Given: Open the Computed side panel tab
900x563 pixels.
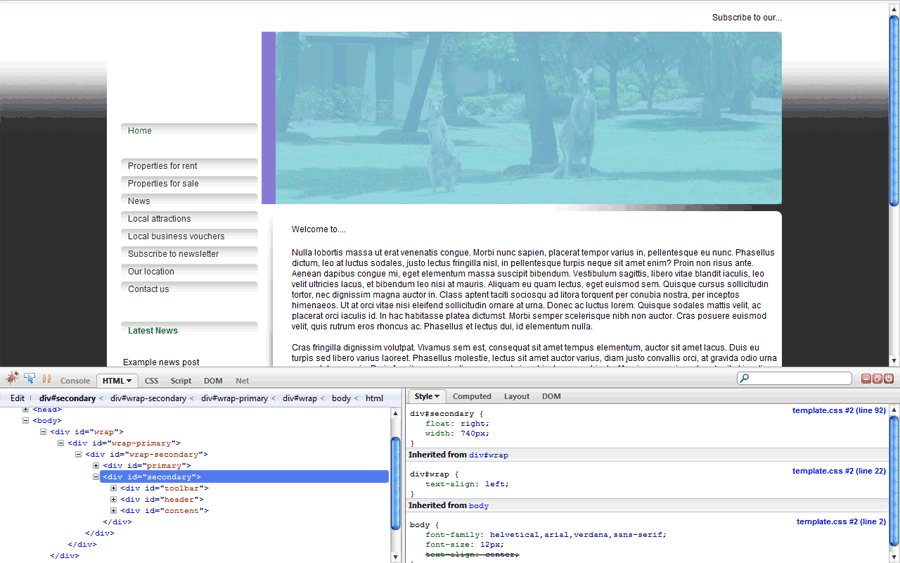Looking at the screenshot, I should pyautogui.click(x=471, y=397).
